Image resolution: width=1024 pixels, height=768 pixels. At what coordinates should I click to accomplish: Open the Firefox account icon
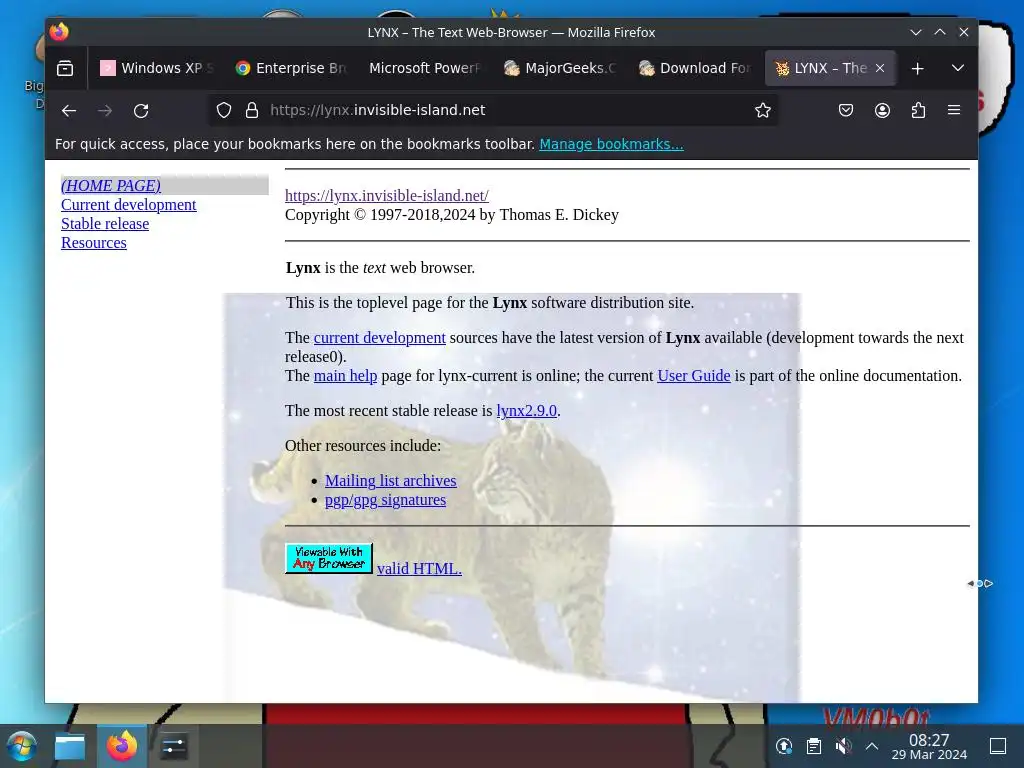(x=882, y=110)
